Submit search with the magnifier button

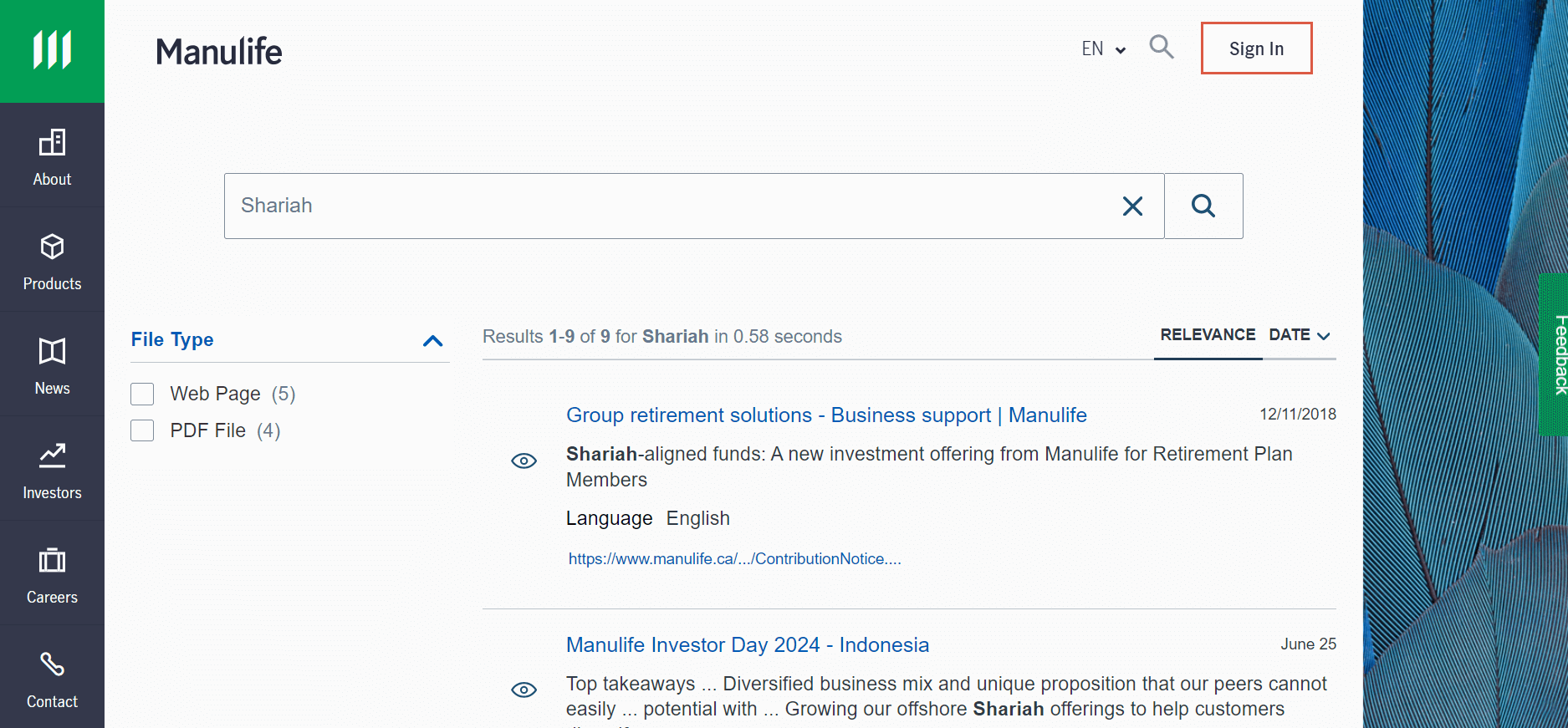pyautogui.click(x=1203, y=206)
